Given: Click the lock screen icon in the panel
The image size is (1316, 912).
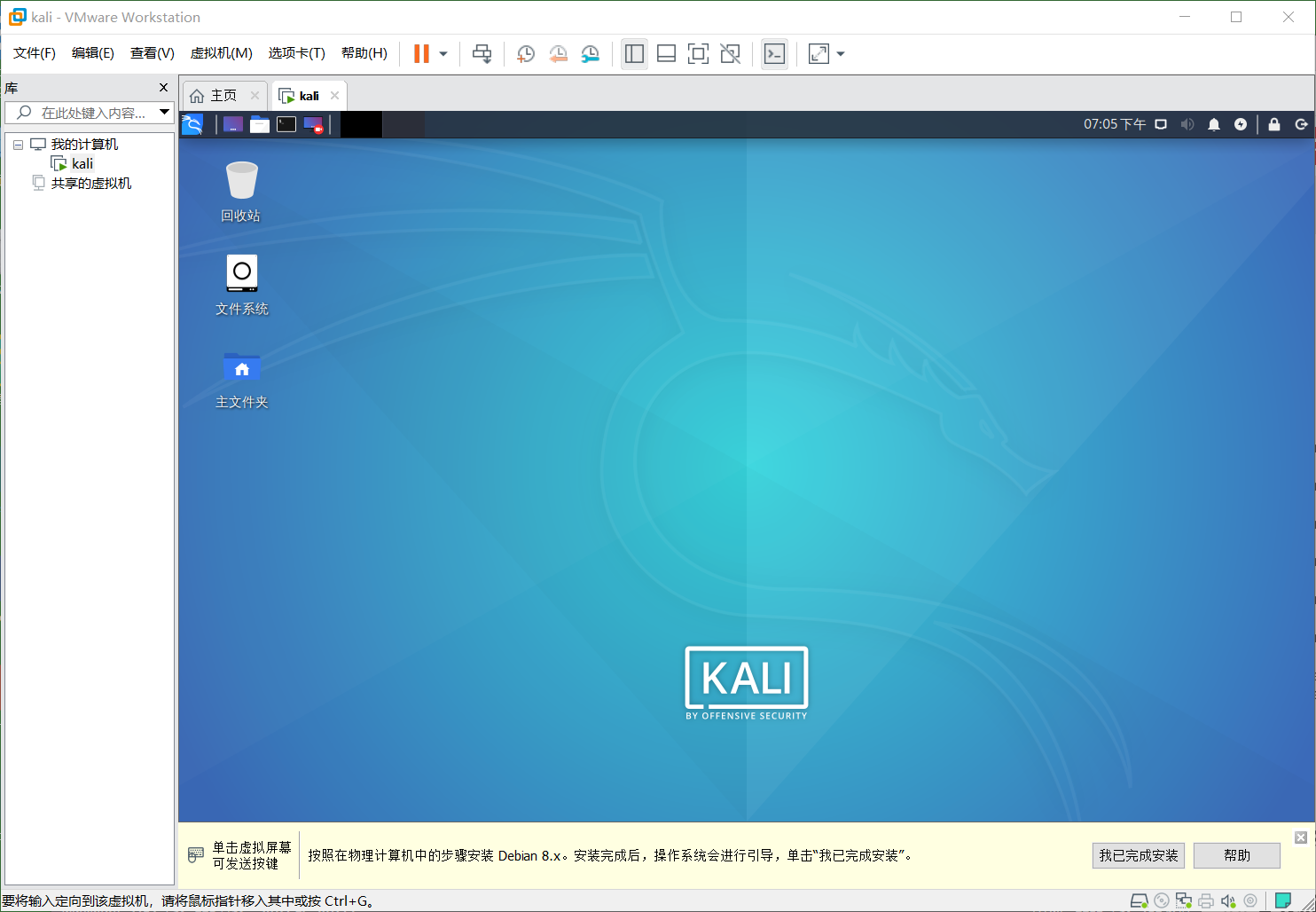Looking at the screenshot, I should coord(1273,124).
